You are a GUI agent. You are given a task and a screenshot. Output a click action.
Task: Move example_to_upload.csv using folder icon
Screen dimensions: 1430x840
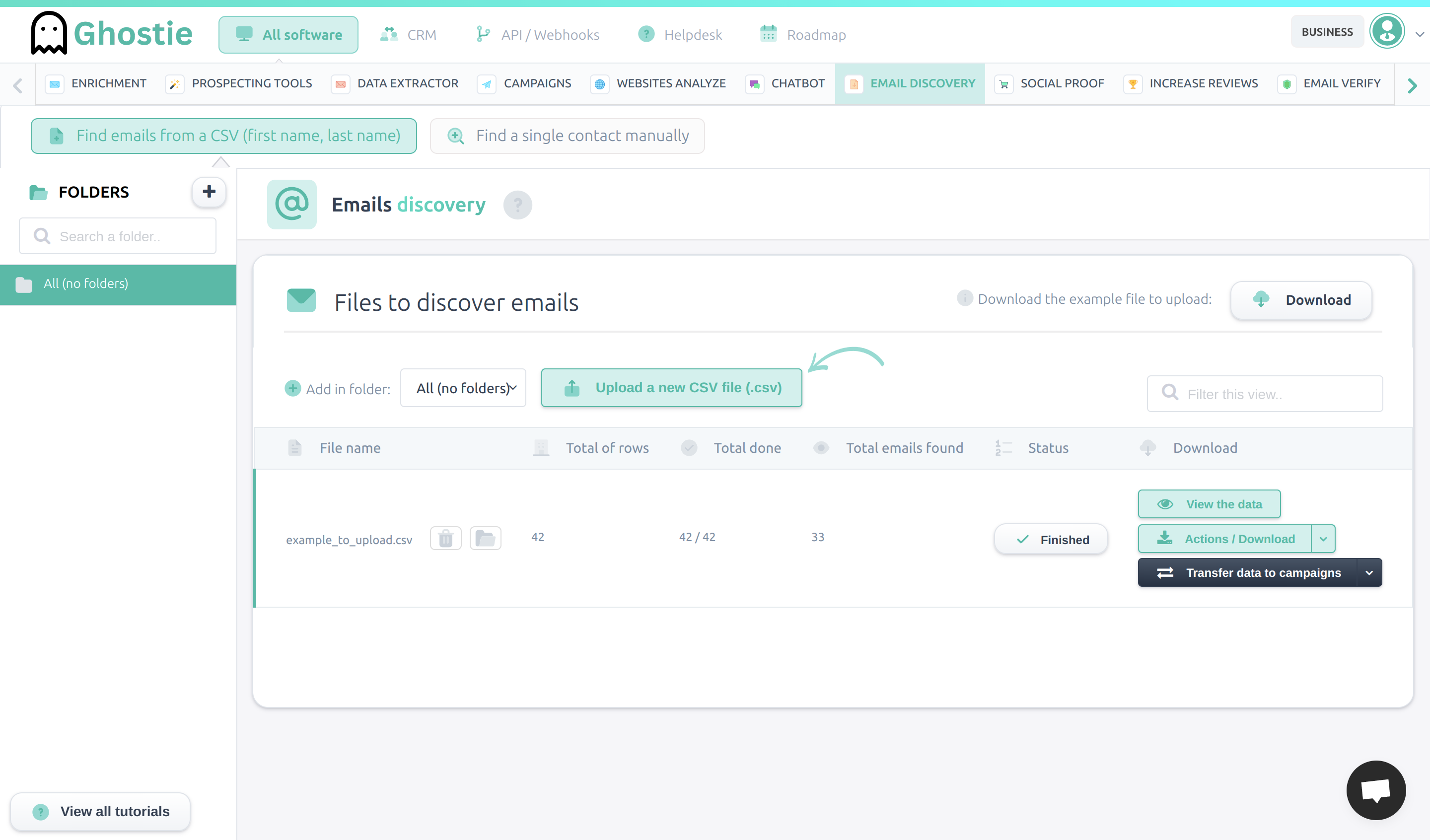click(x=485, y=538)
